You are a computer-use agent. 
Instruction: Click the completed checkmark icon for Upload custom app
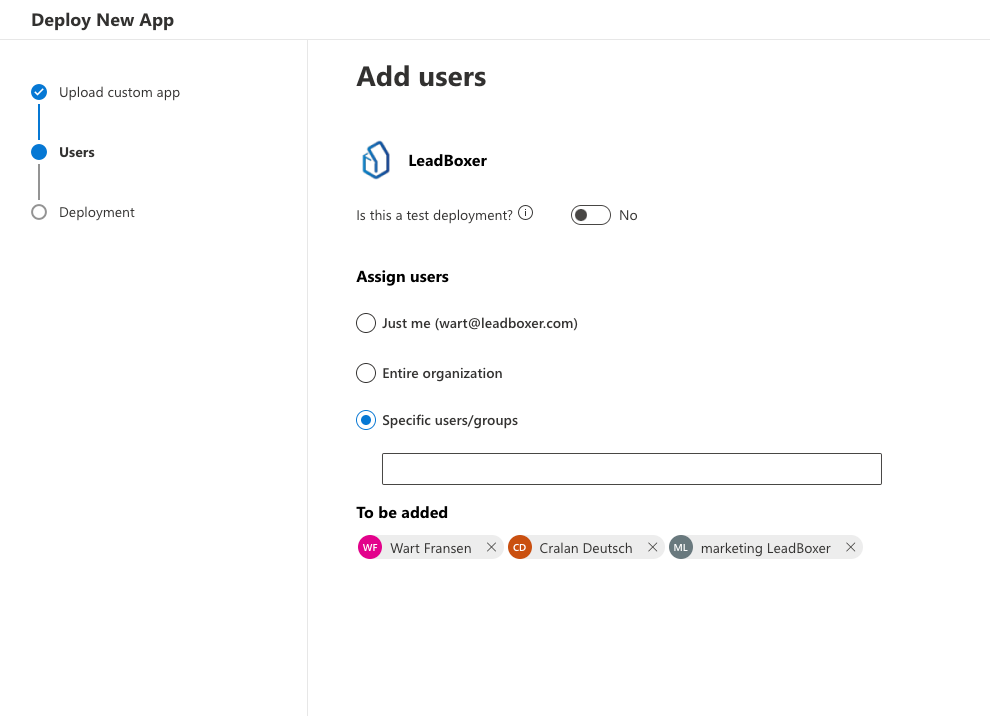point(39,92)
